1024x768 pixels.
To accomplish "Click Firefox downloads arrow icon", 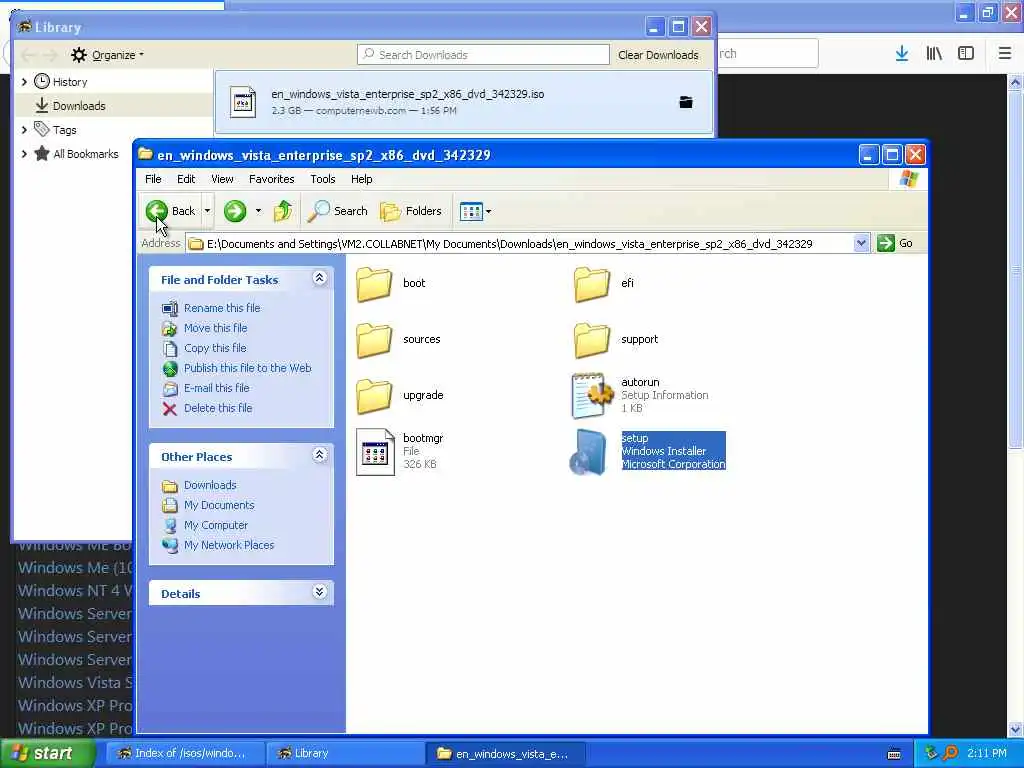I will [x=902, y=54].
